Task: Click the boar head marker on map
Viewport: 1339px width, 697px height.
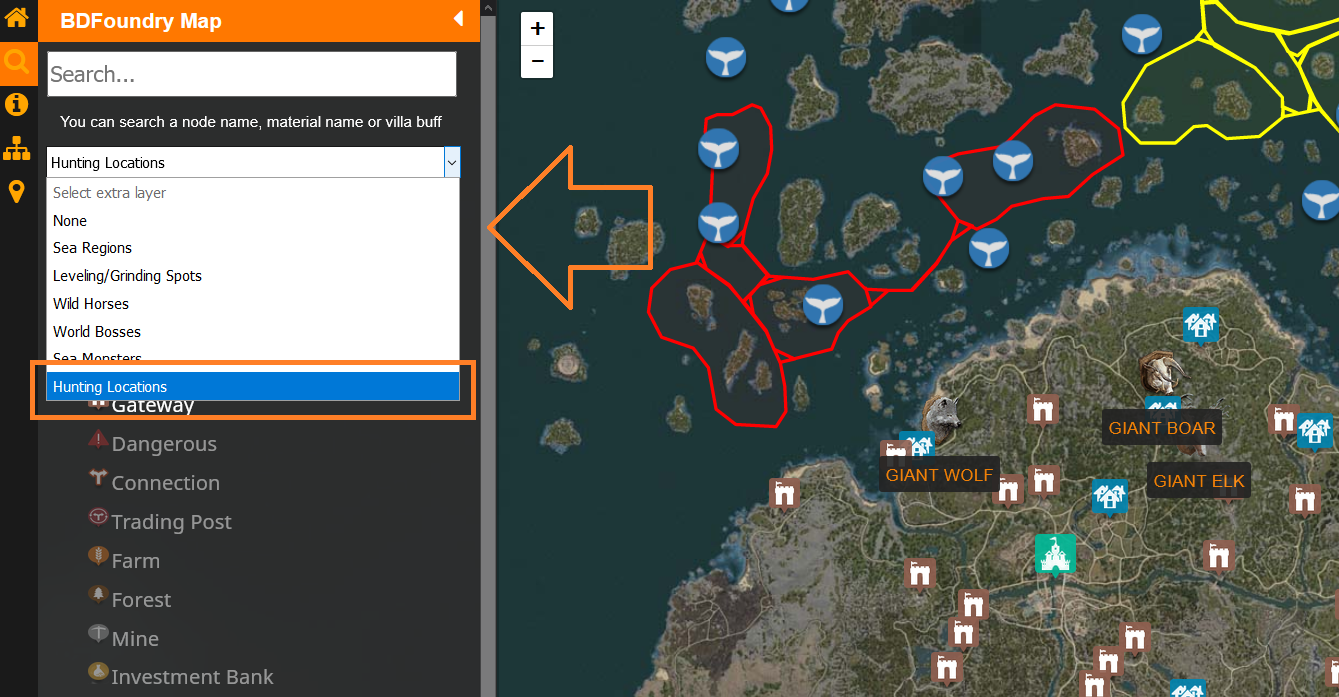Action: pyautogui.click(x=1159, y=373)
